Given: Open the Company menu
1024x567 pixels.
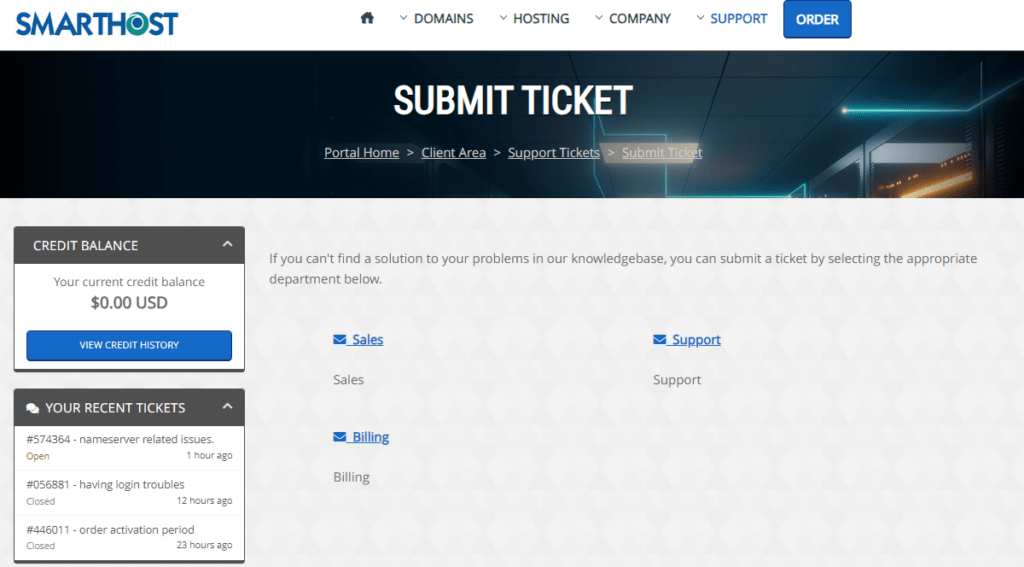Looking at the screenshot, I should click(x=632, y=19).
